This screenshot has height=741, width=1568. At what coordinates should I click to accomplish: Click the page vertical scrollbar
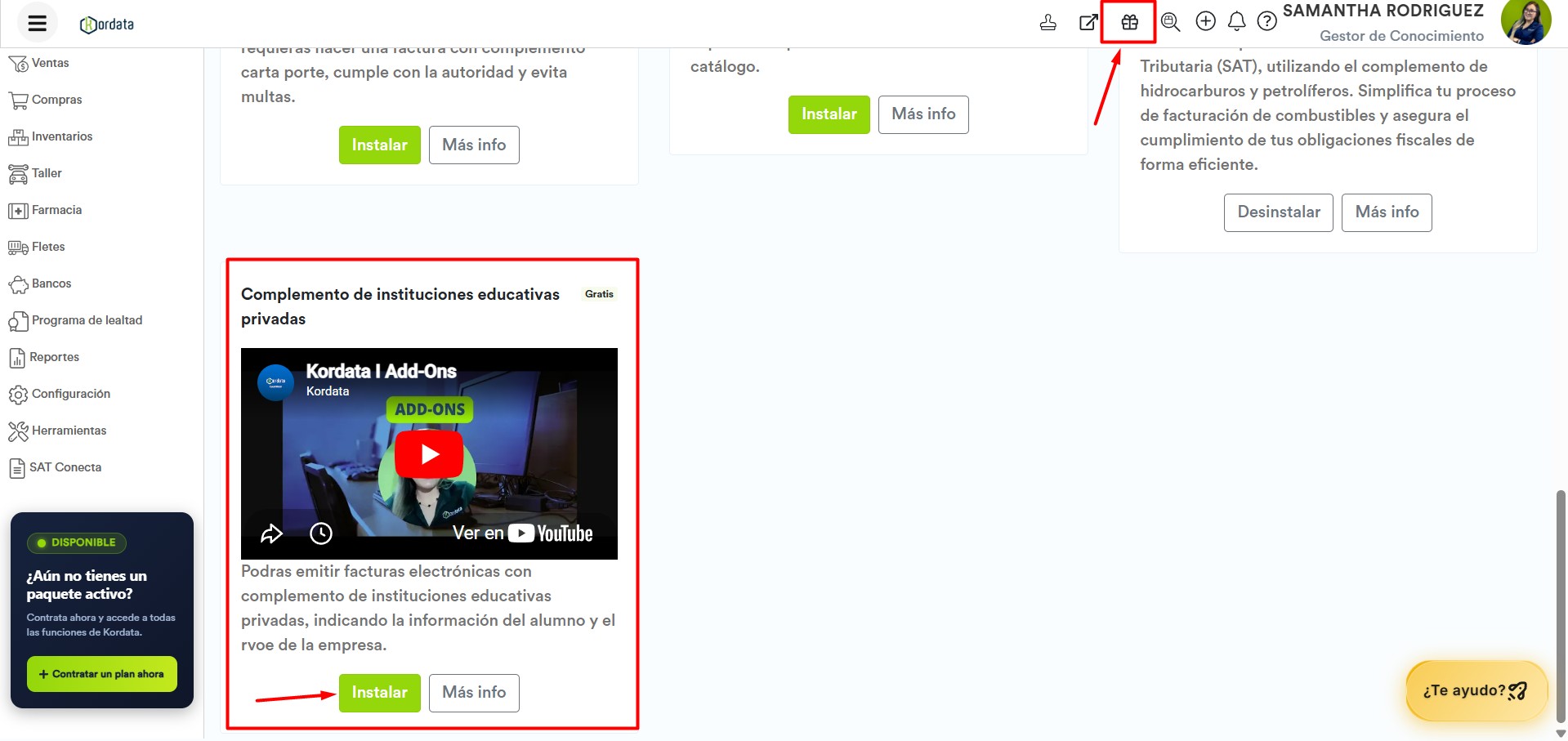(x=1561, y=605)
